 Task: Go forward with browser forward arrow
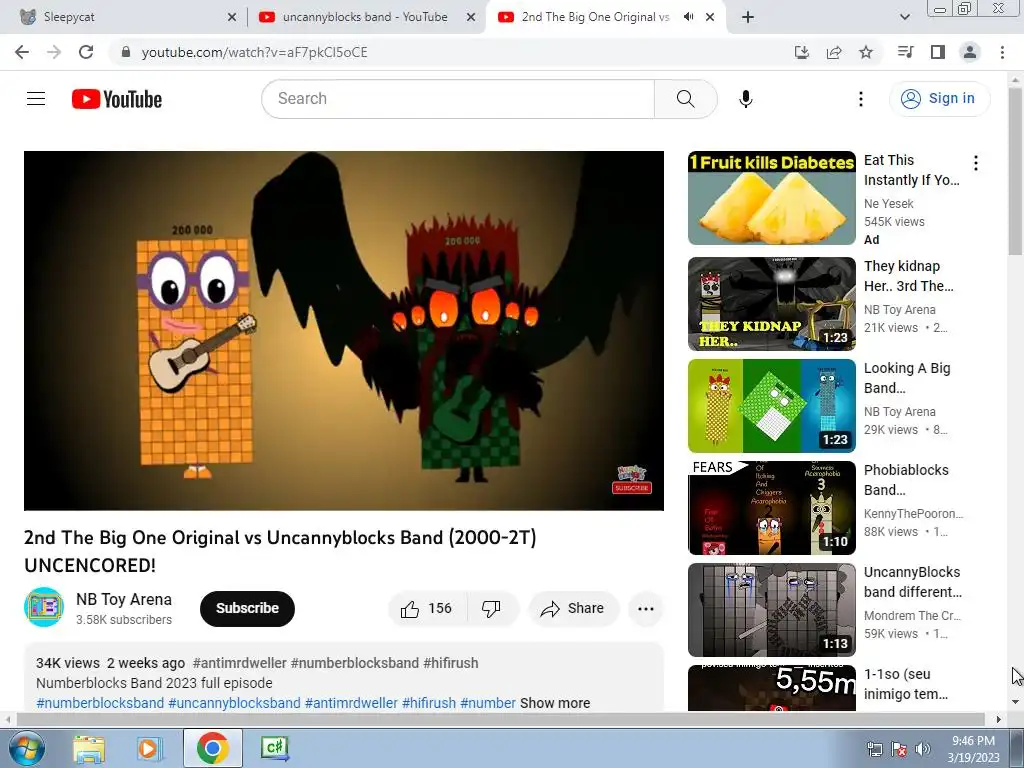coord(54,52)
